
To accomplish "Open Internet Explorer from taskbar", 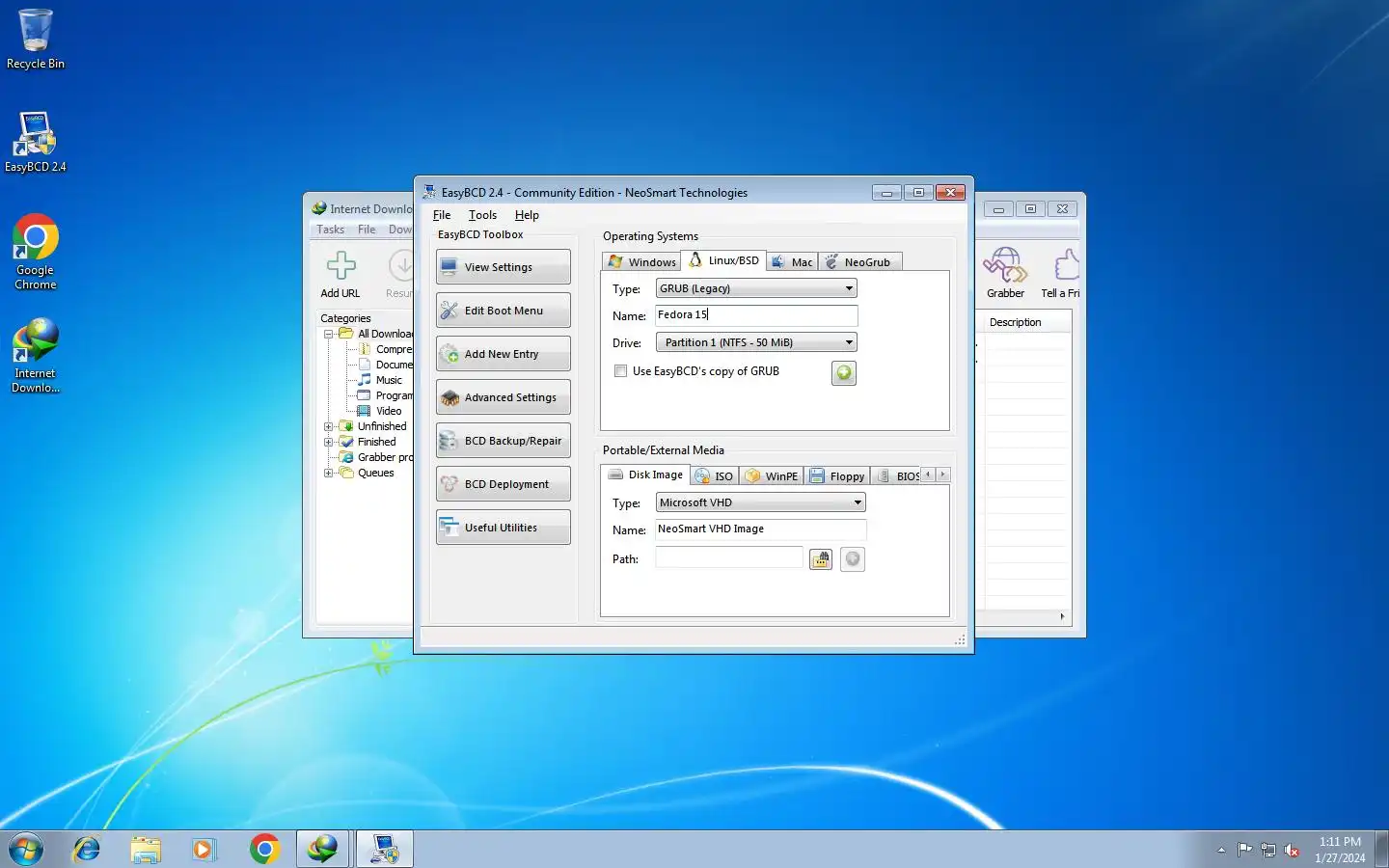I will click(87, 849).
